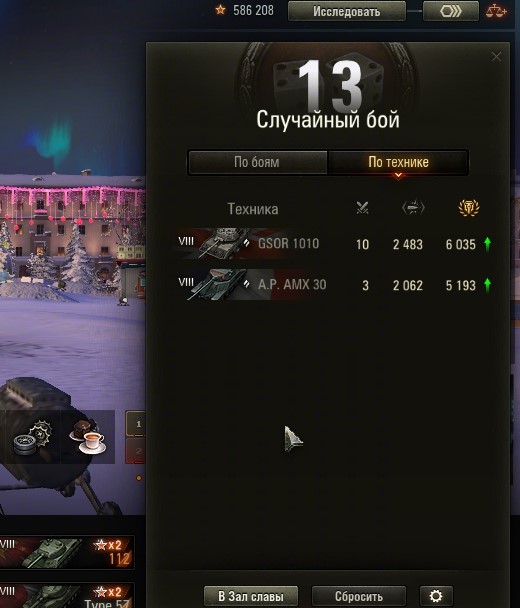Select the Type 57 tank in carousel
Viewport: 520px width, 608px height.
pos(67,596)
